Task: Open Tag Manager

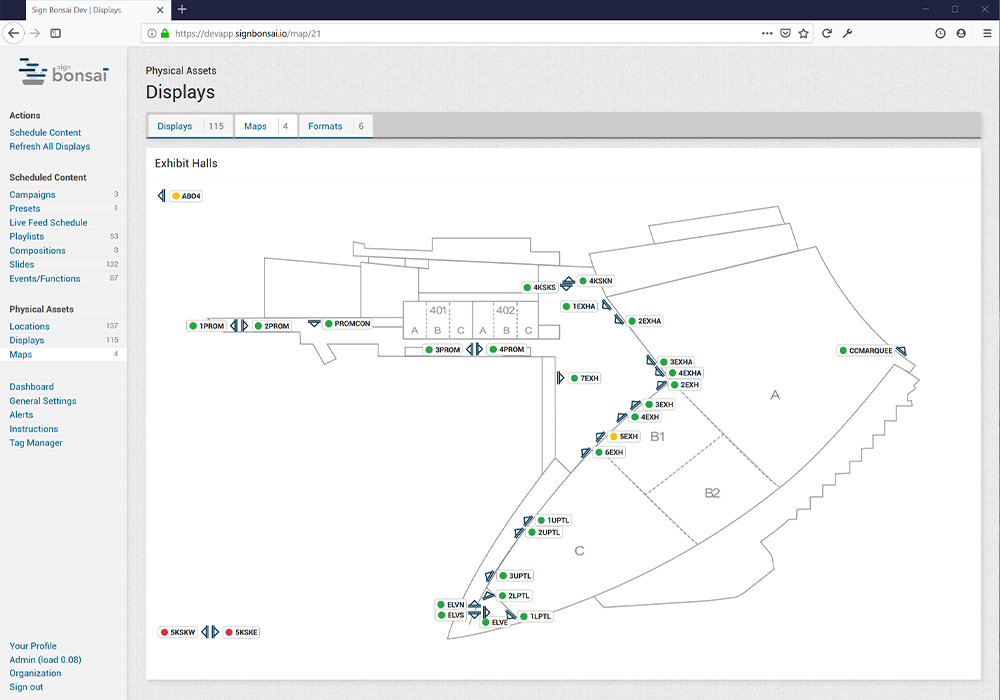Action: coord(36,443)
